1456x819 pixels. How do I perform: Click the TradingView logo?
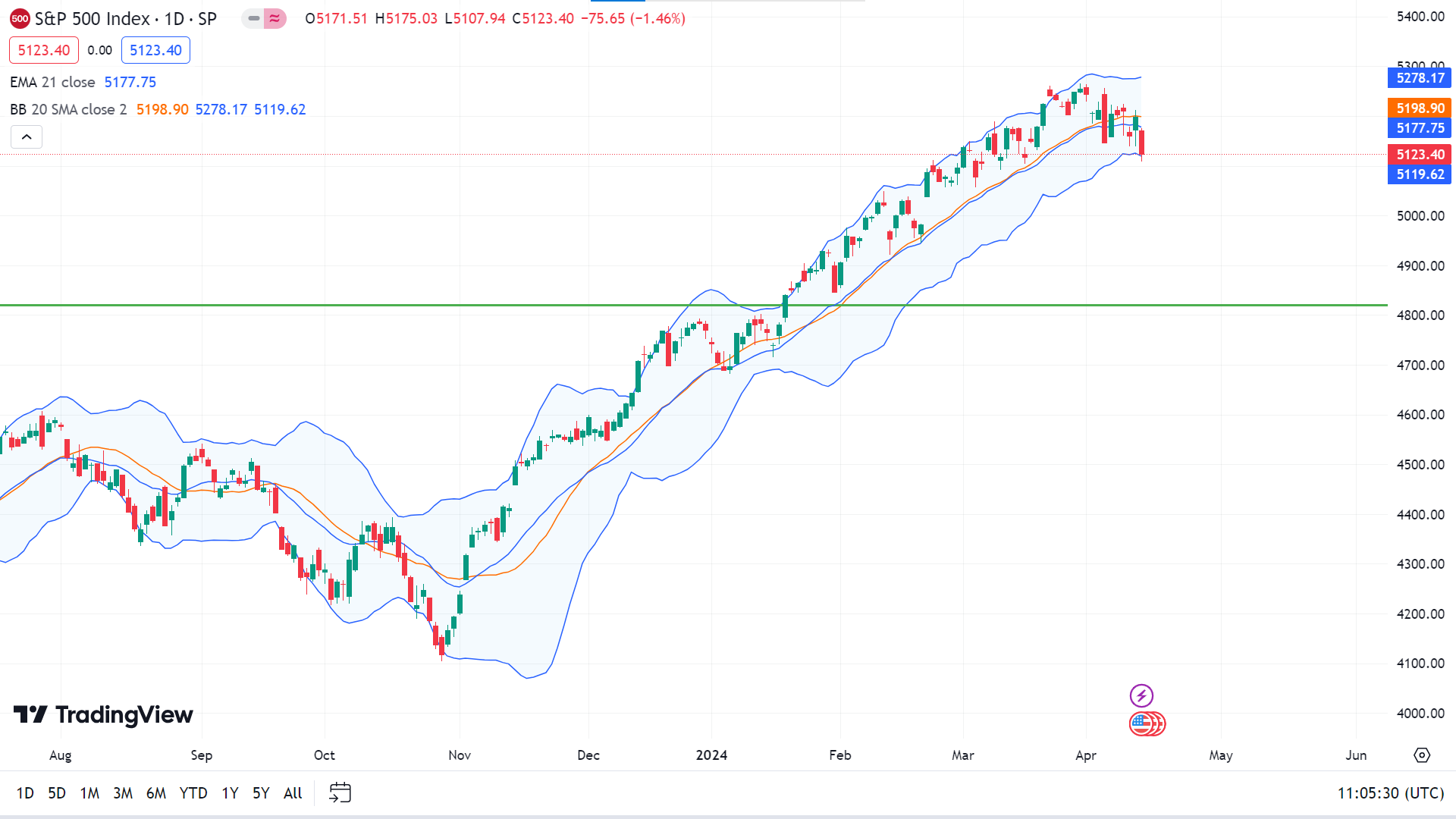(x=103, y=714)
